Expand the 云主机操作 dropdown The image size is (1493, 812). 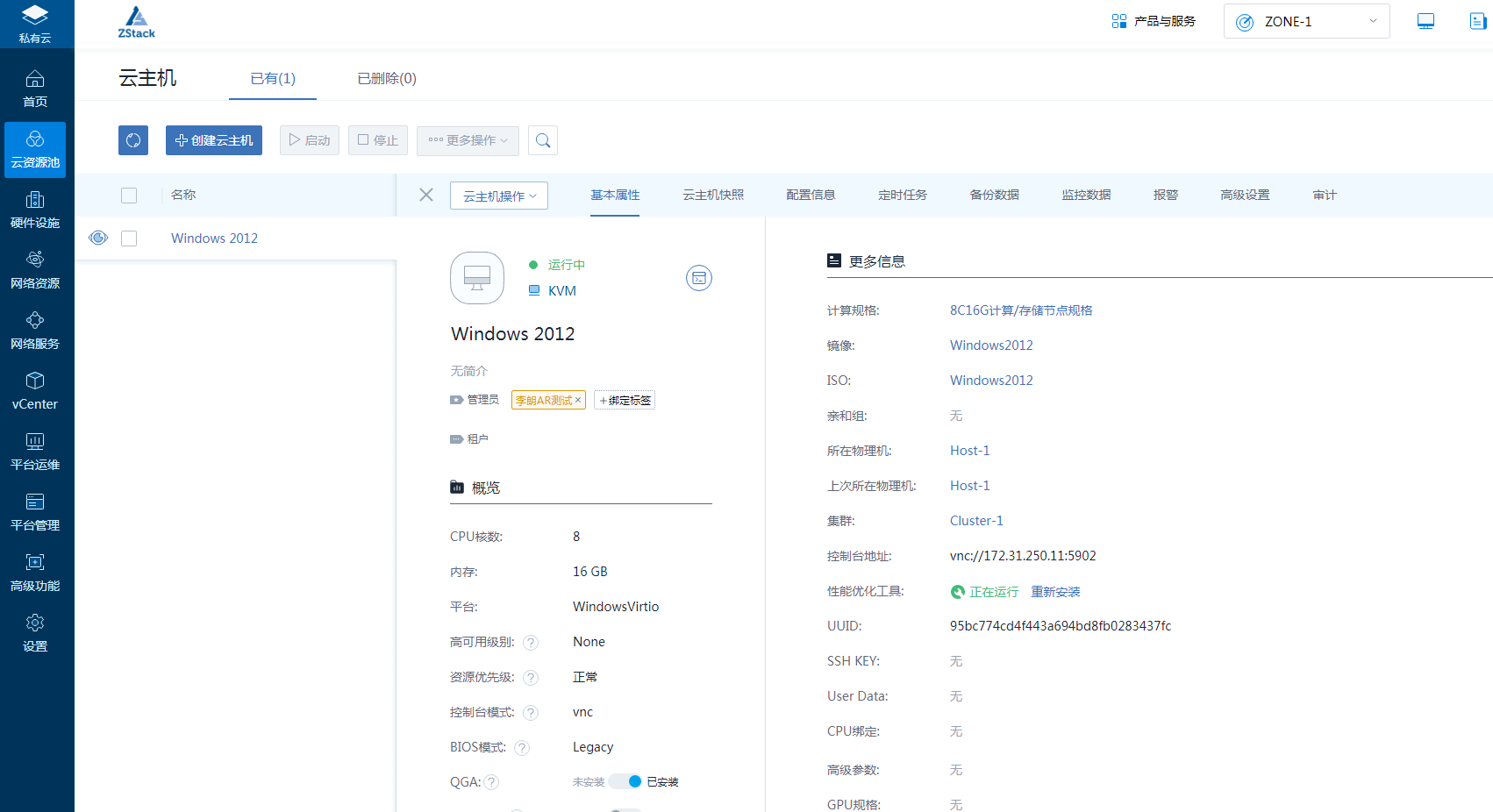pos(499,196)
